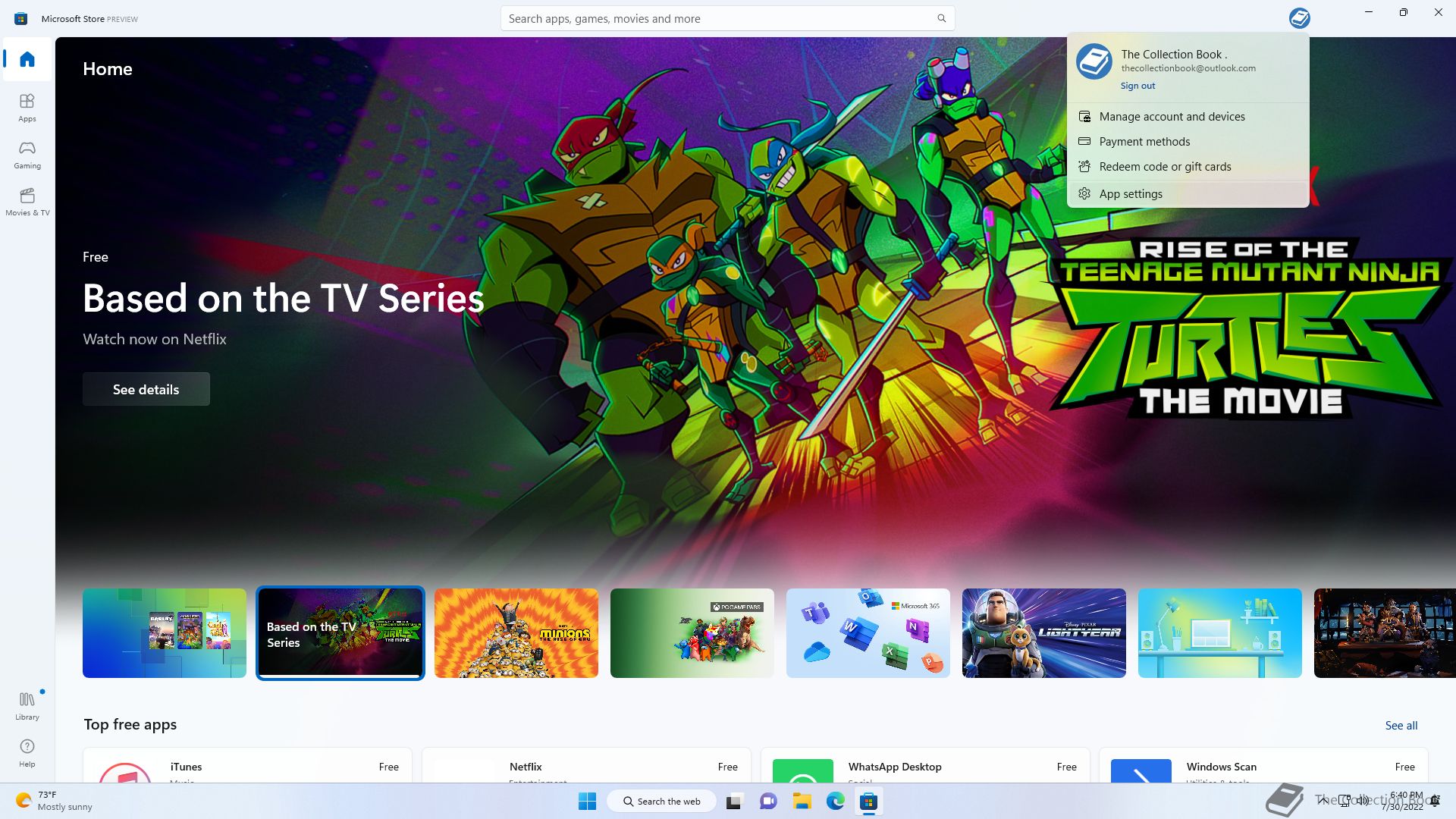The image size is (1456, 819).
Task: Sign out of The Collection Book account
Action: (1137, 86)
